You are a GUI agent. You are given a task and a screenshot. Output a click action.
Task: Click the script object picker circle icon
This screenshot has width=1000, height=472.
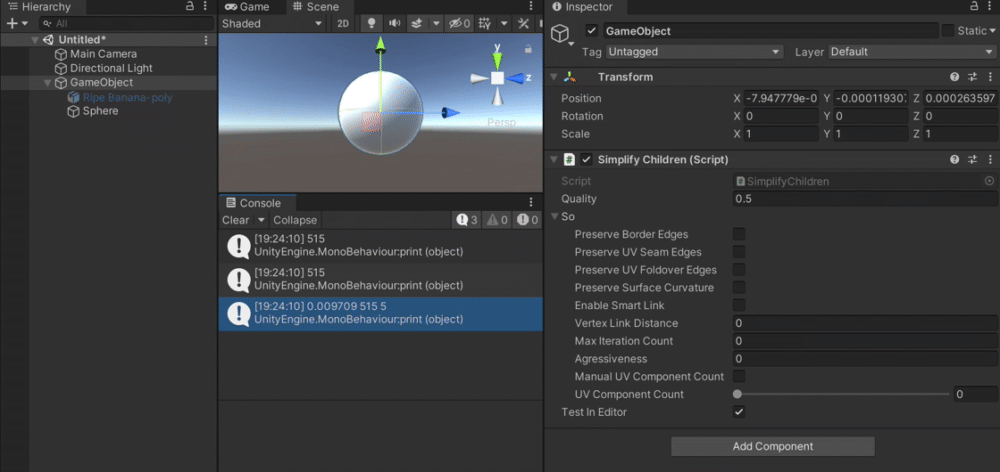coord(989,181)
